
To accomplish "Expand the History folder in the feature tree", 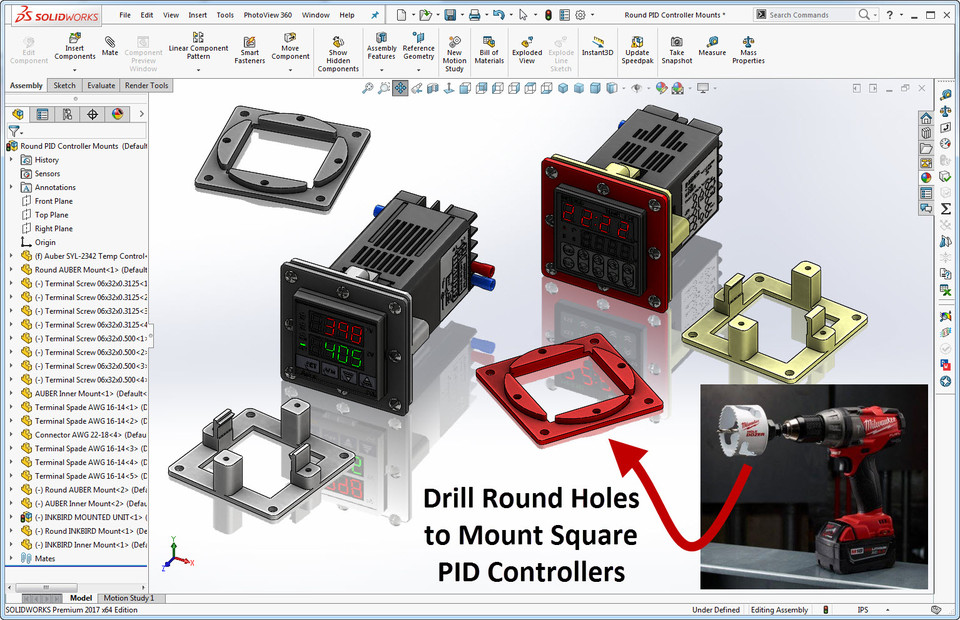I will tap(11, 159).
